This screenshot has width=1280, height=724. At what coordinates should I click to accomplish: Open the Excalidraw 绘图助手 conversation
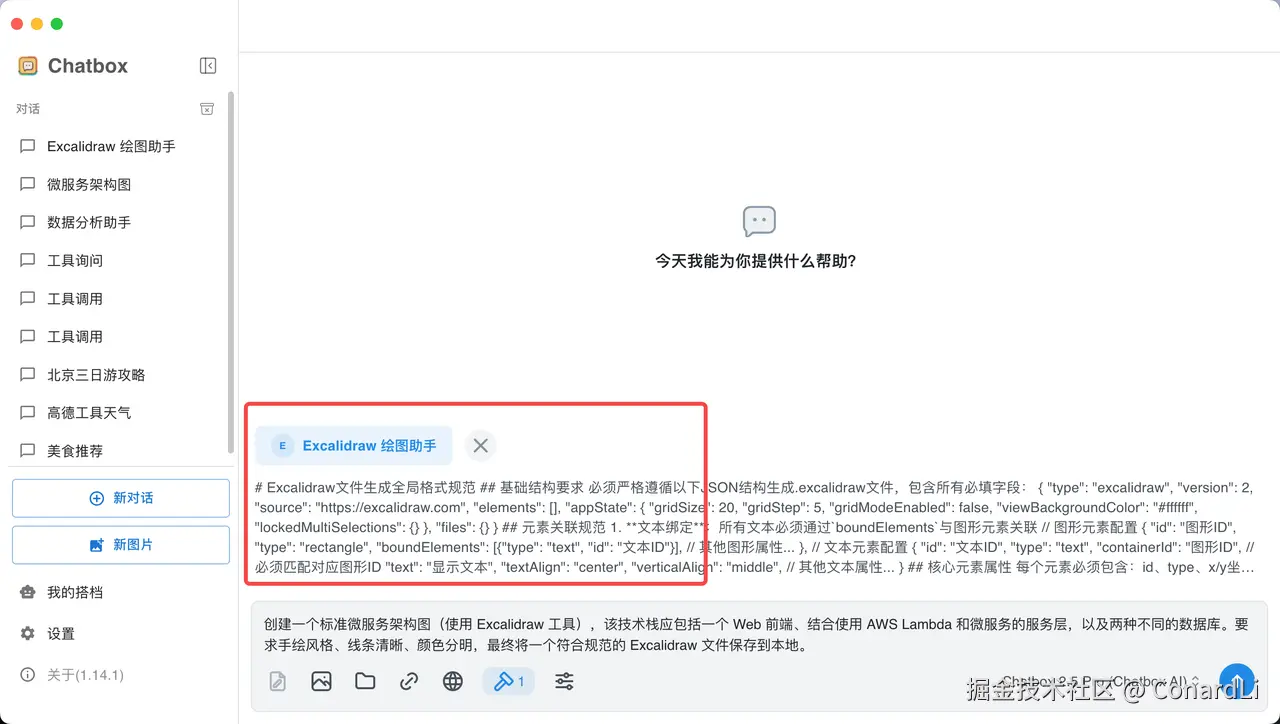119,146
